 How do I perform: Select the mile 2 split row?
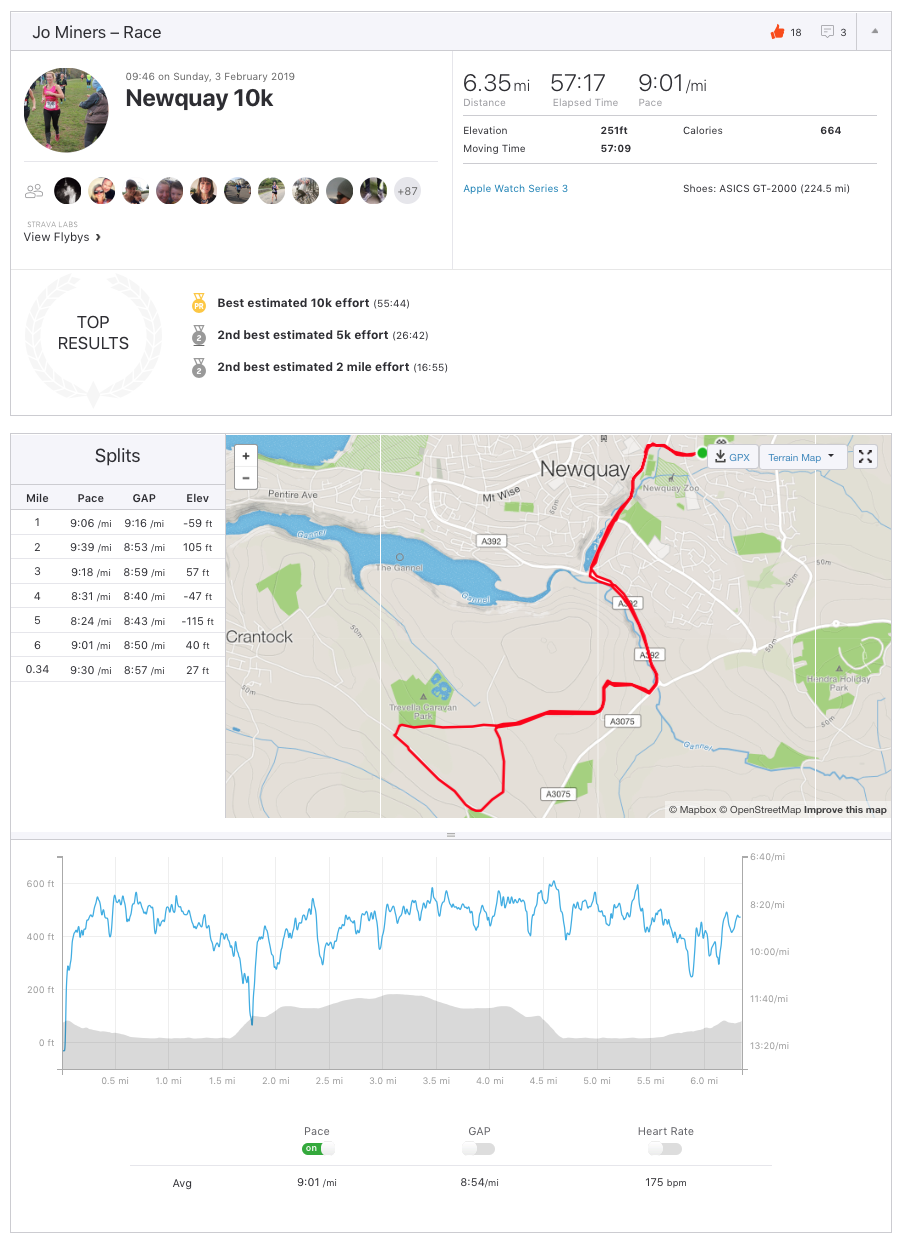click(117, 547)
